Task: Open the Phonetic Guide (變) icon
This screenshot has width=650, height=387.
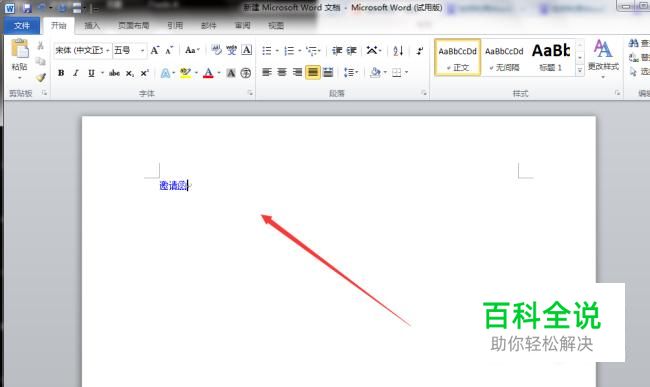Action: [231, 51]
